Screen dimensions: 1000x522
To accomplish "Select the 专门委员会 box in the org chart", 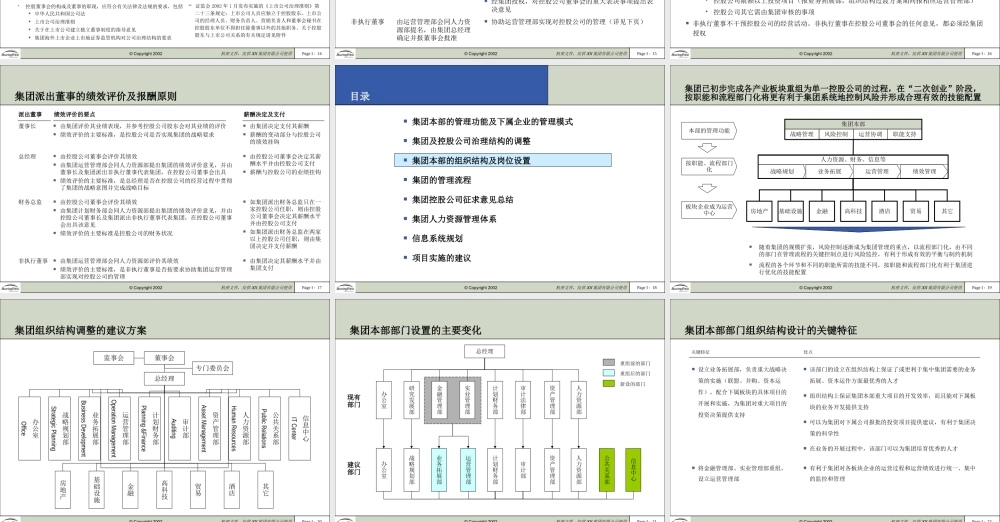I will tap(212, 368).
